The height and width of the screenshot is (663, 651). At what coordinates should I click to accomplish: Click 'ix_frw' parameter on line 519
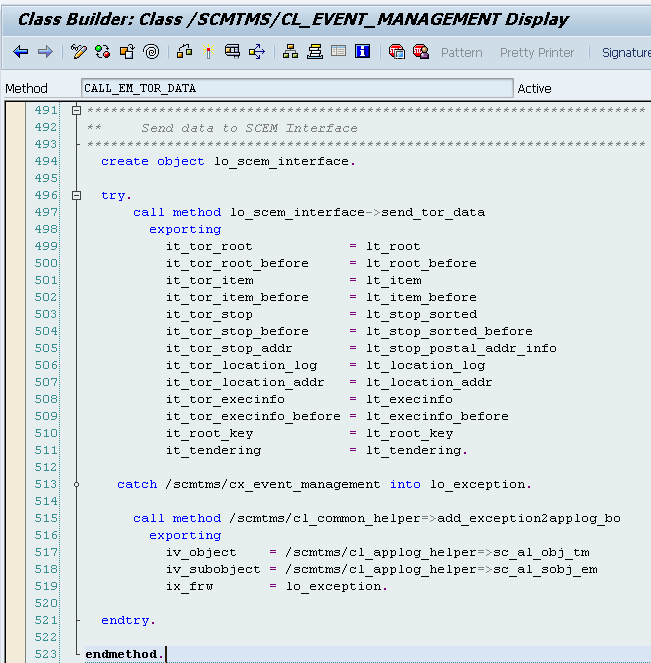click(189, 586)
